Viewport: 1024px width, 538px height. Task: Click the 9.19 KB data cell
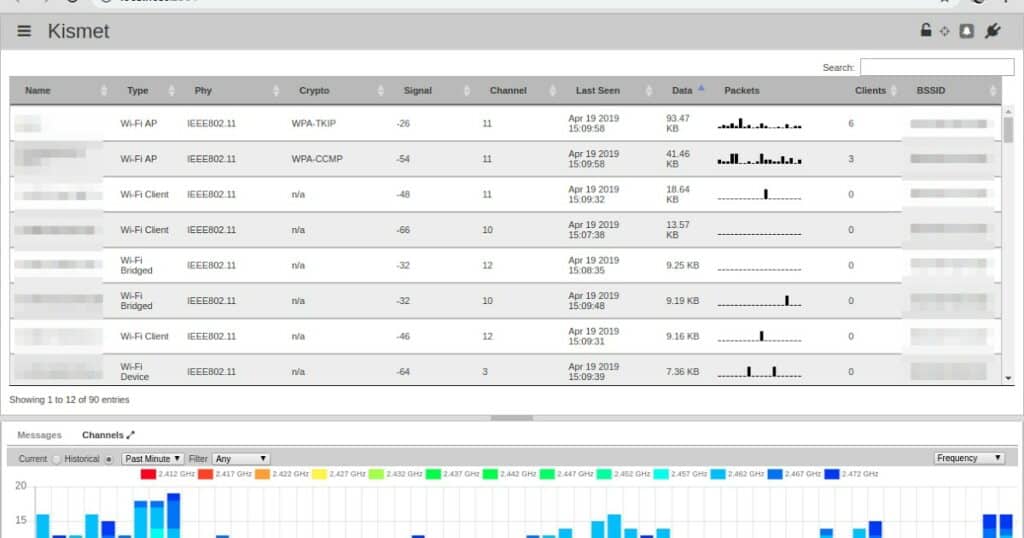coord(682,300)
